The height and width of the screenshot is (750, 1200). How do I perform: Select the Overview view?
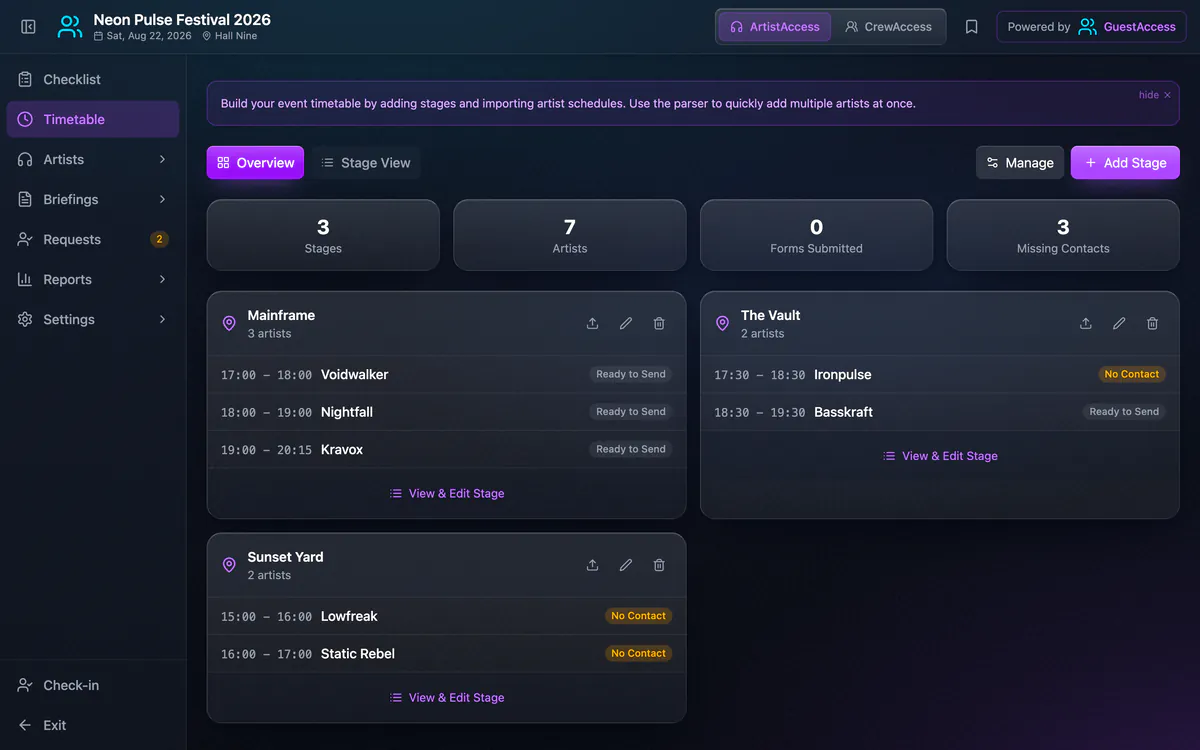(255, 163)
